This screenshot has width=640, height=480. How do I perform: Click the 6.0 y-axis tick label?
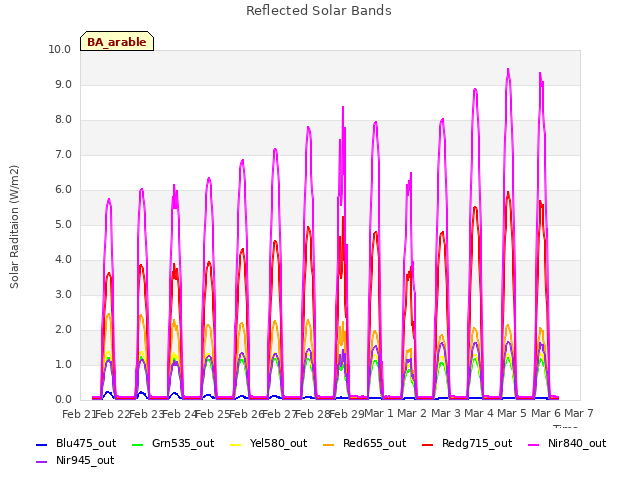click(63, 190)
